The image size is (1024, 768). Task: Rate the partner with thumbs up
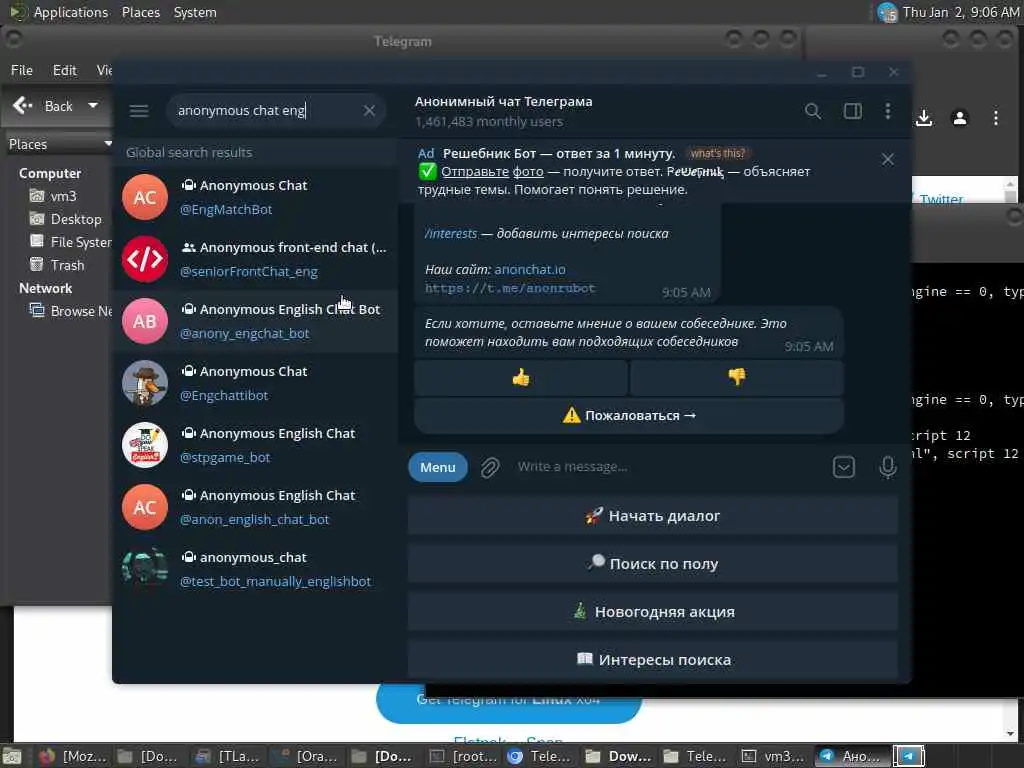coord(520,377)
